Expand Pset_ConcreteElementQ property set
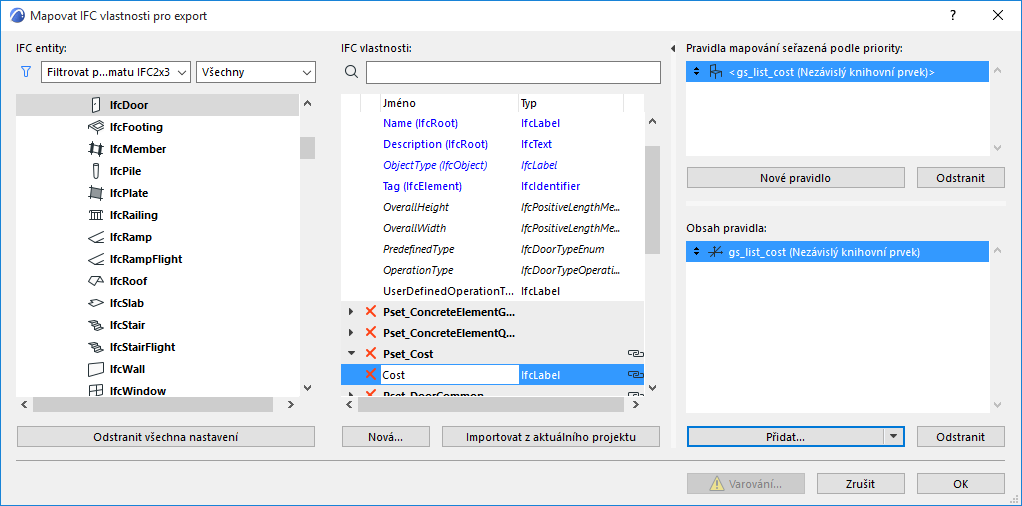1022x506 pixels. (x=352, y=333)
